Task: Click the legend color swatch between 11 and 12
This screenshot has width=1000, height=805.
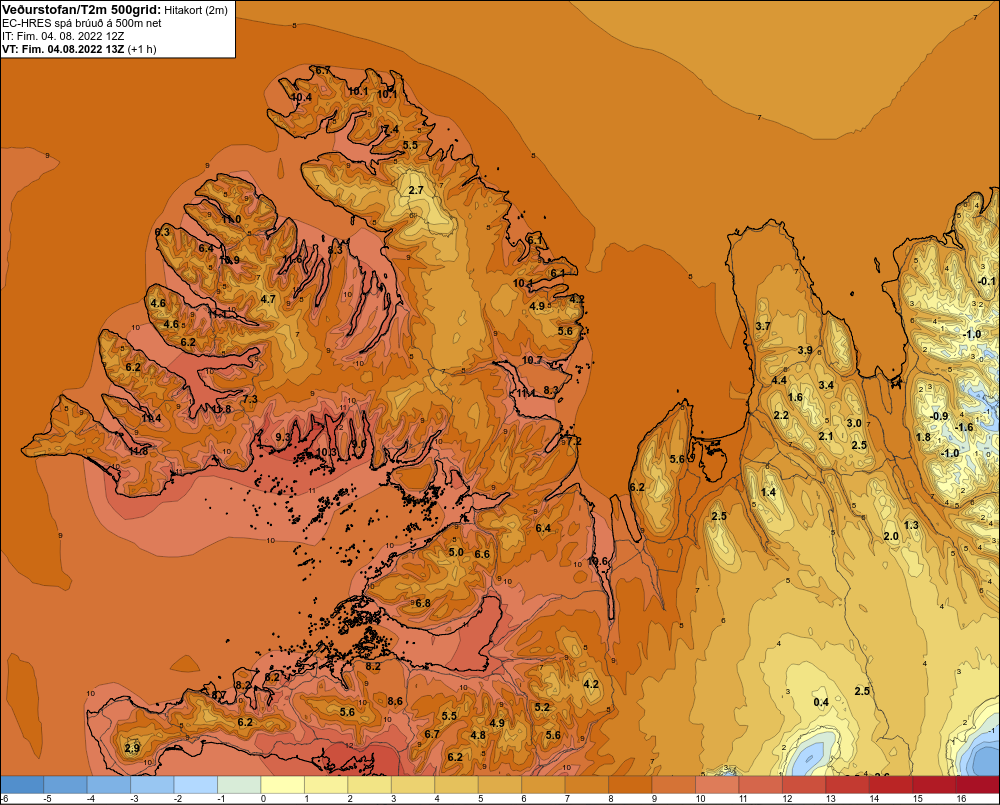Action: coord(760,785)
